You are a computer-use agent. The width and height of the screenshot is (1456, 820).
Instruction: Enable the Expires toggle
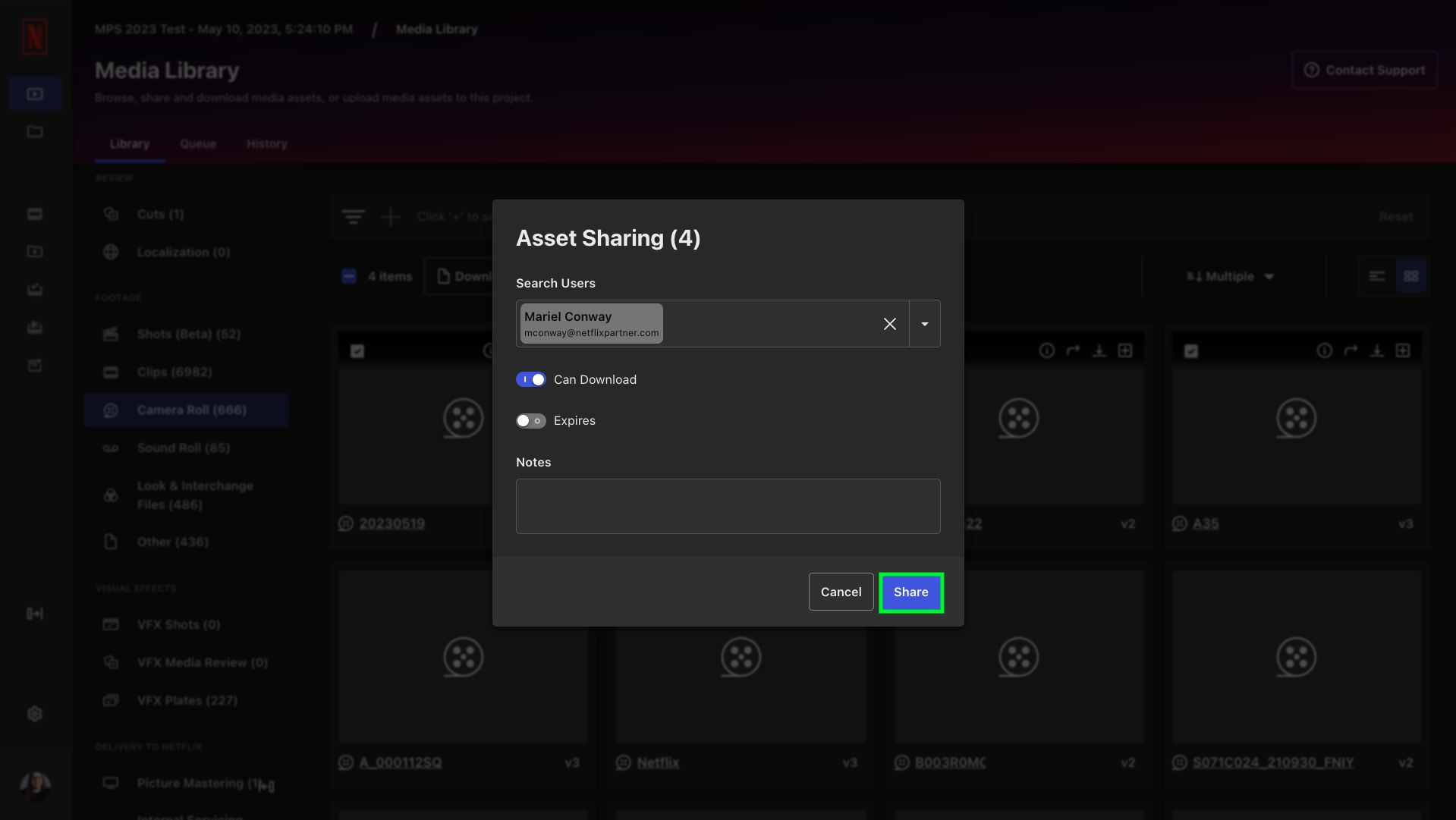coord(530,420)
